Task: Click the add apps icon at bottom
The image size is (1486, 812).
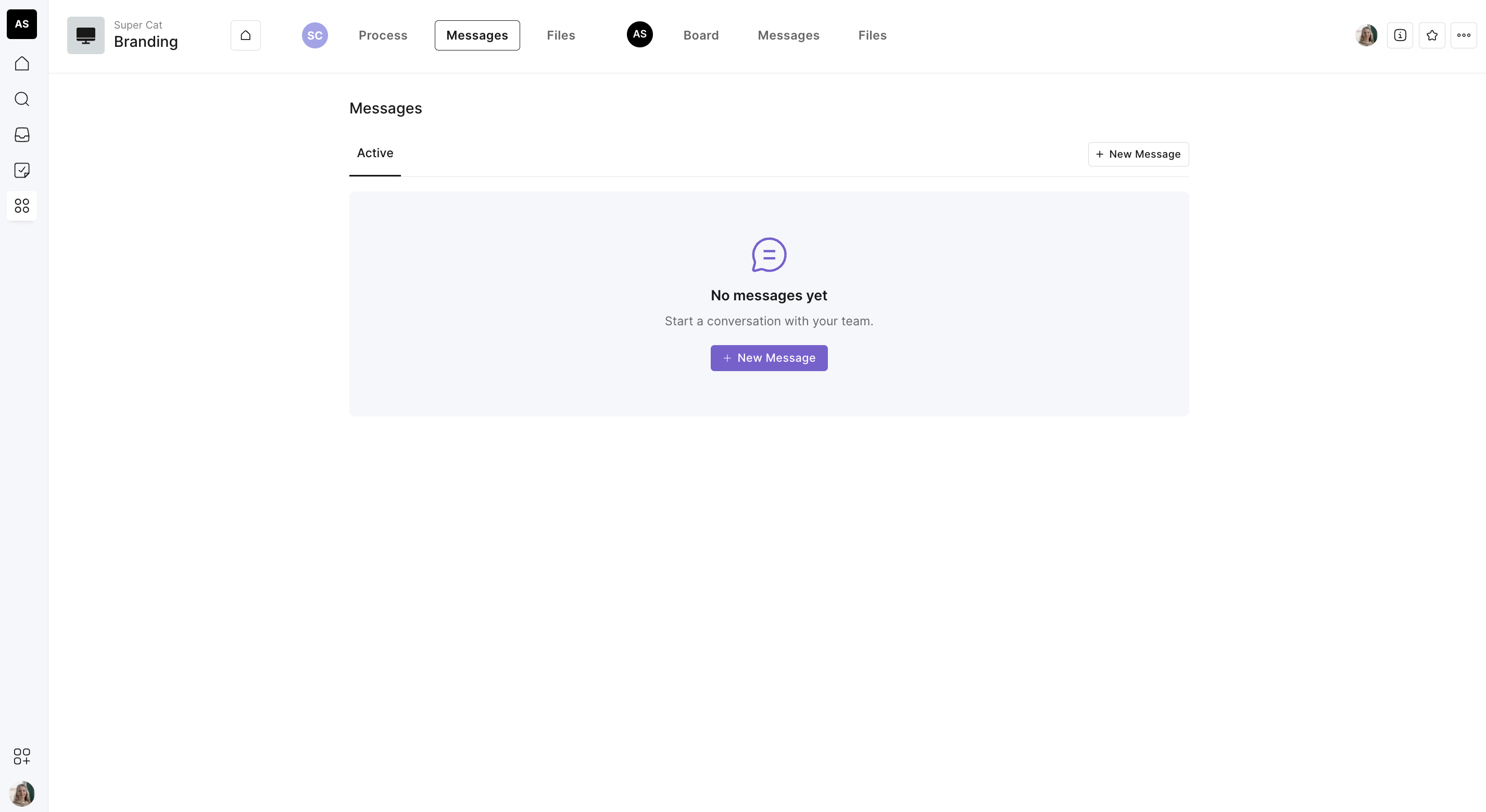Action: point(22,756)
